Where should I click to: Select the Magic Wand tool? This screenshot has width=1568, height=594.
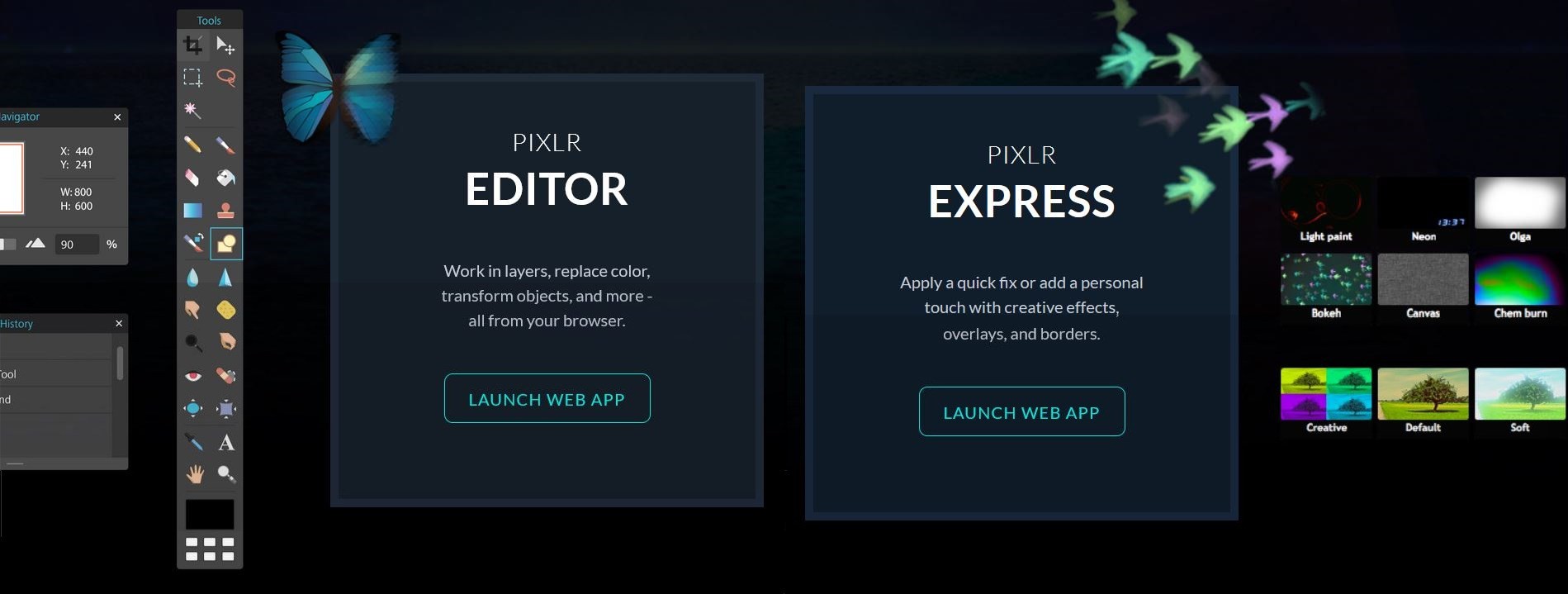coord(192,110)
